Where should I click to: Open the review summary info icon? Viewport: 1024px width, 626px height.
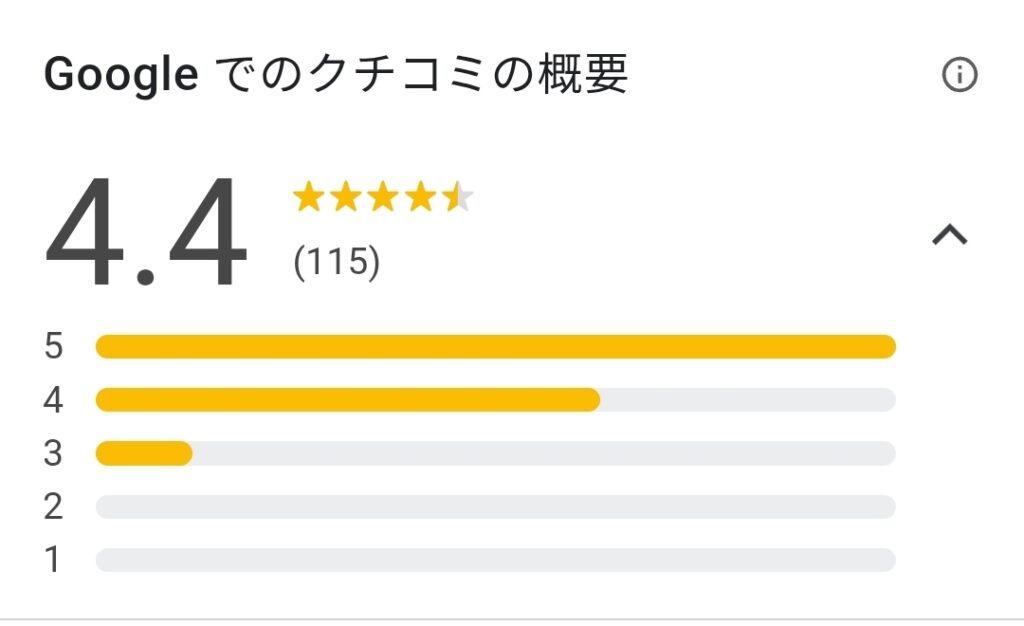[x=959, y=74]
